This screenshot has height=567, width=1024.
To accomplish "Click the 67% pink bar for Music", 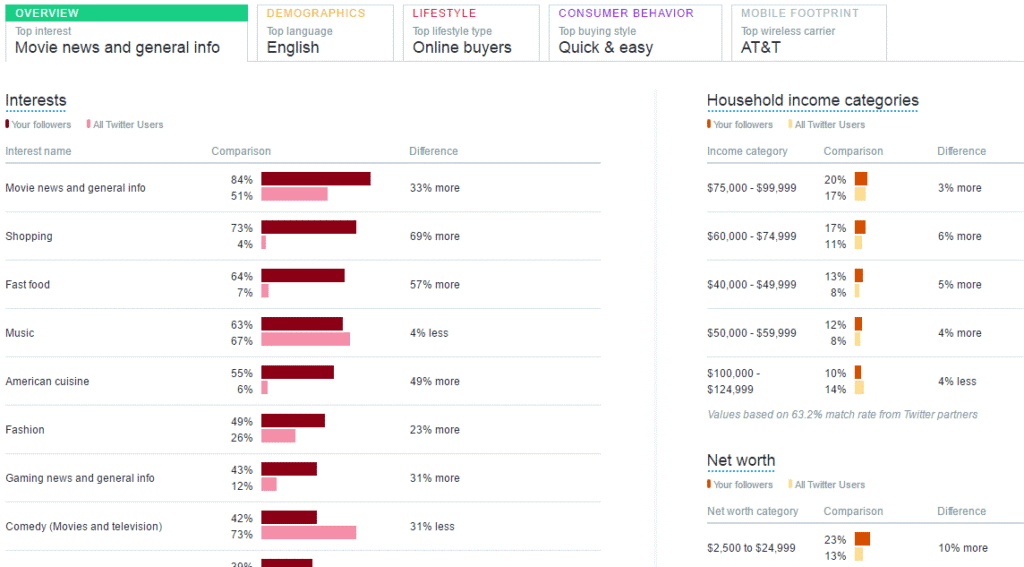I will (305, 340).
